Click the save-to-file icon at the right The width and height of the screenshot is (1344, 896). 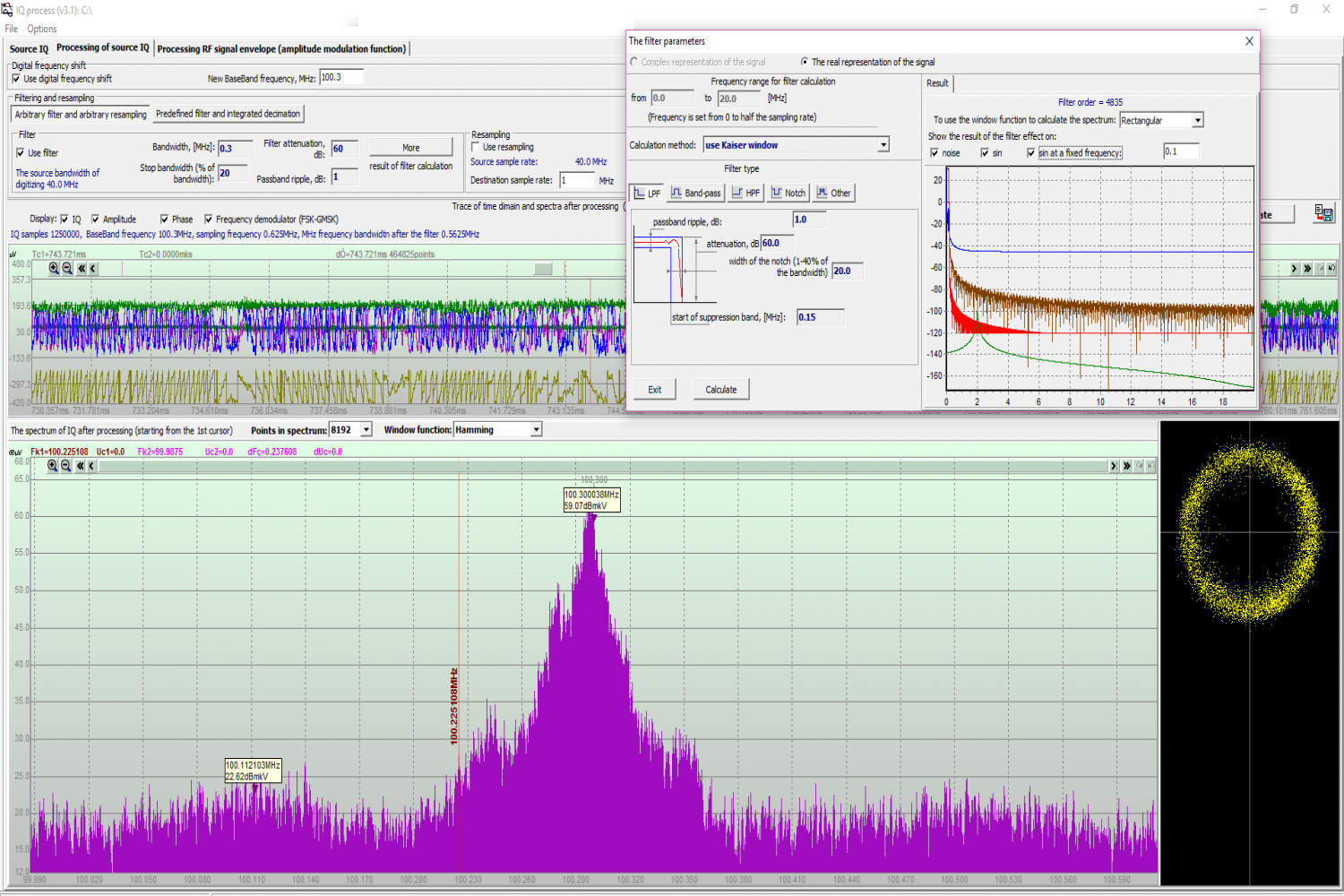[x=1323, y=213]
